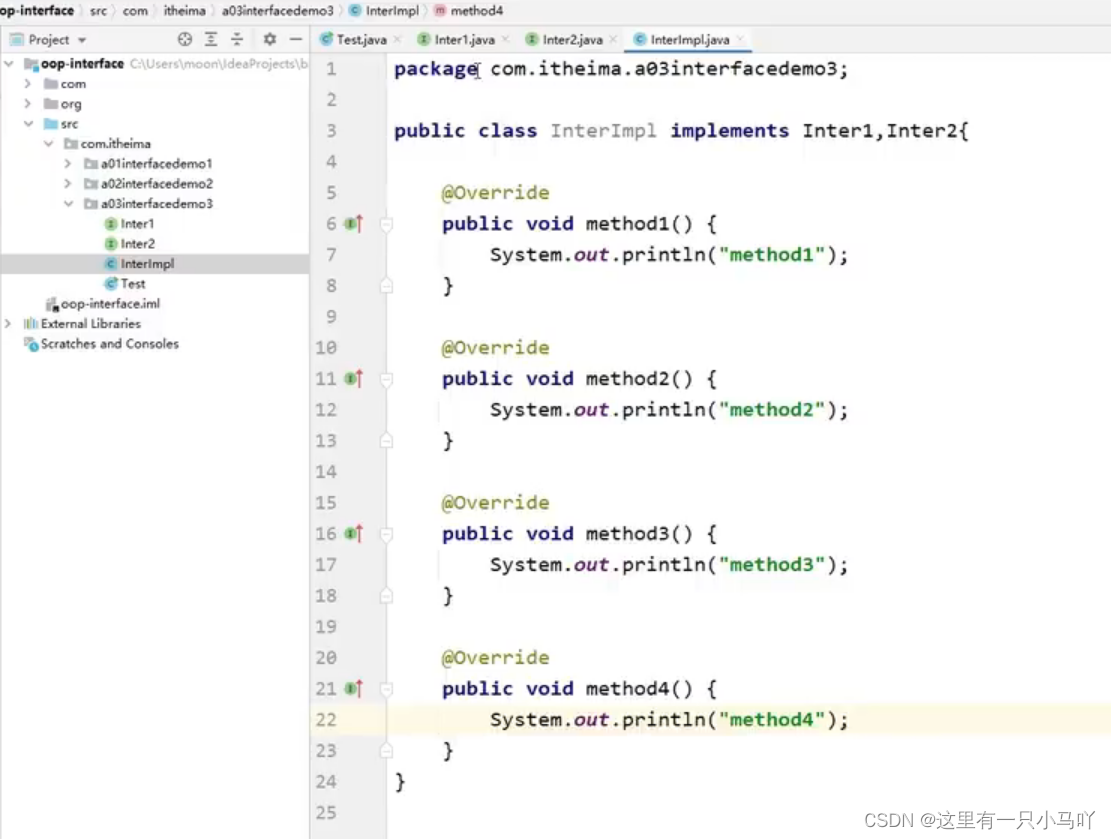The image size is (1111, 839).
Task: Click the collapse all icon in Project panel
Action: coord(237,40)
